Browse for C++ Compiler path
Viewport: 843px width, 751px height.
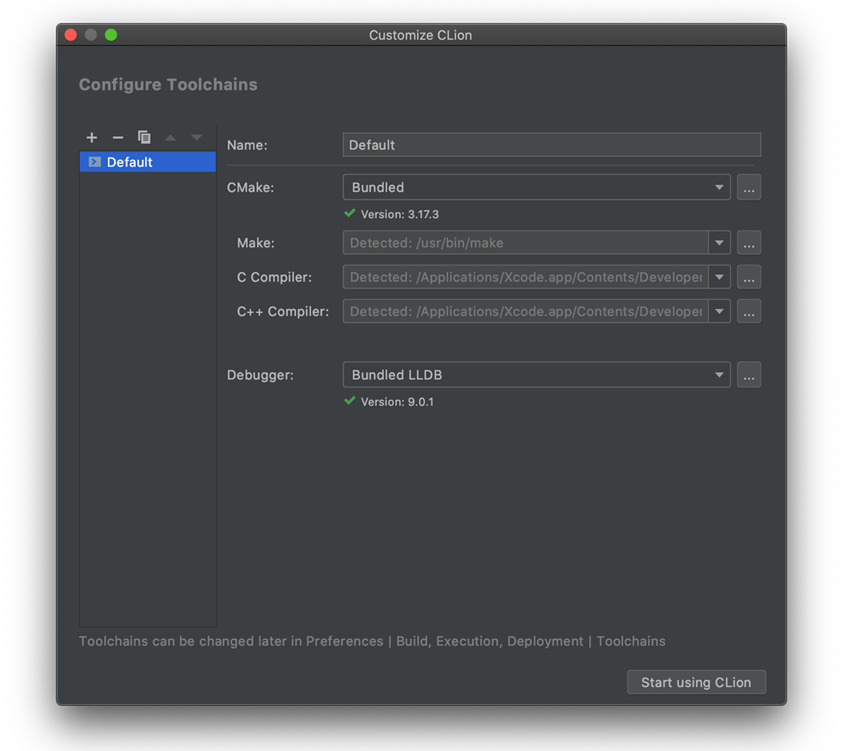[749, 312]
